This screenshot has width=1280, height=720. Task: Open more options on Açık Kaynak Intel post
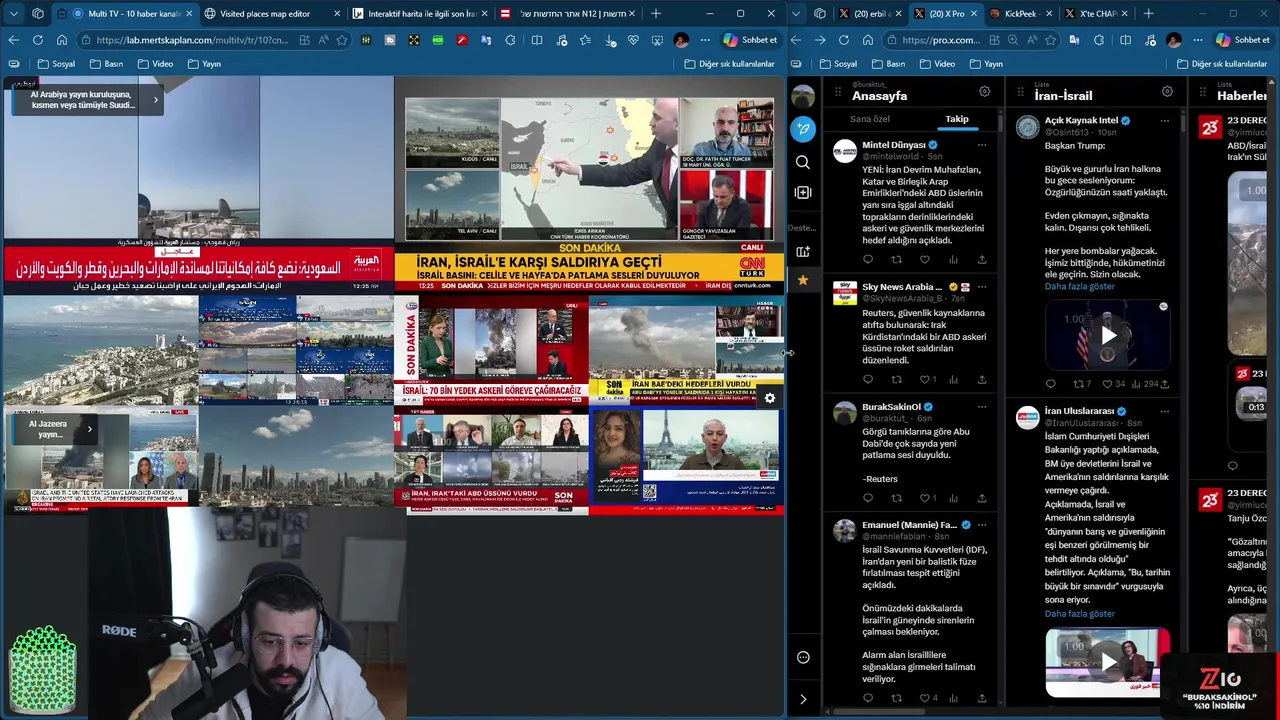coord(1164,120)
